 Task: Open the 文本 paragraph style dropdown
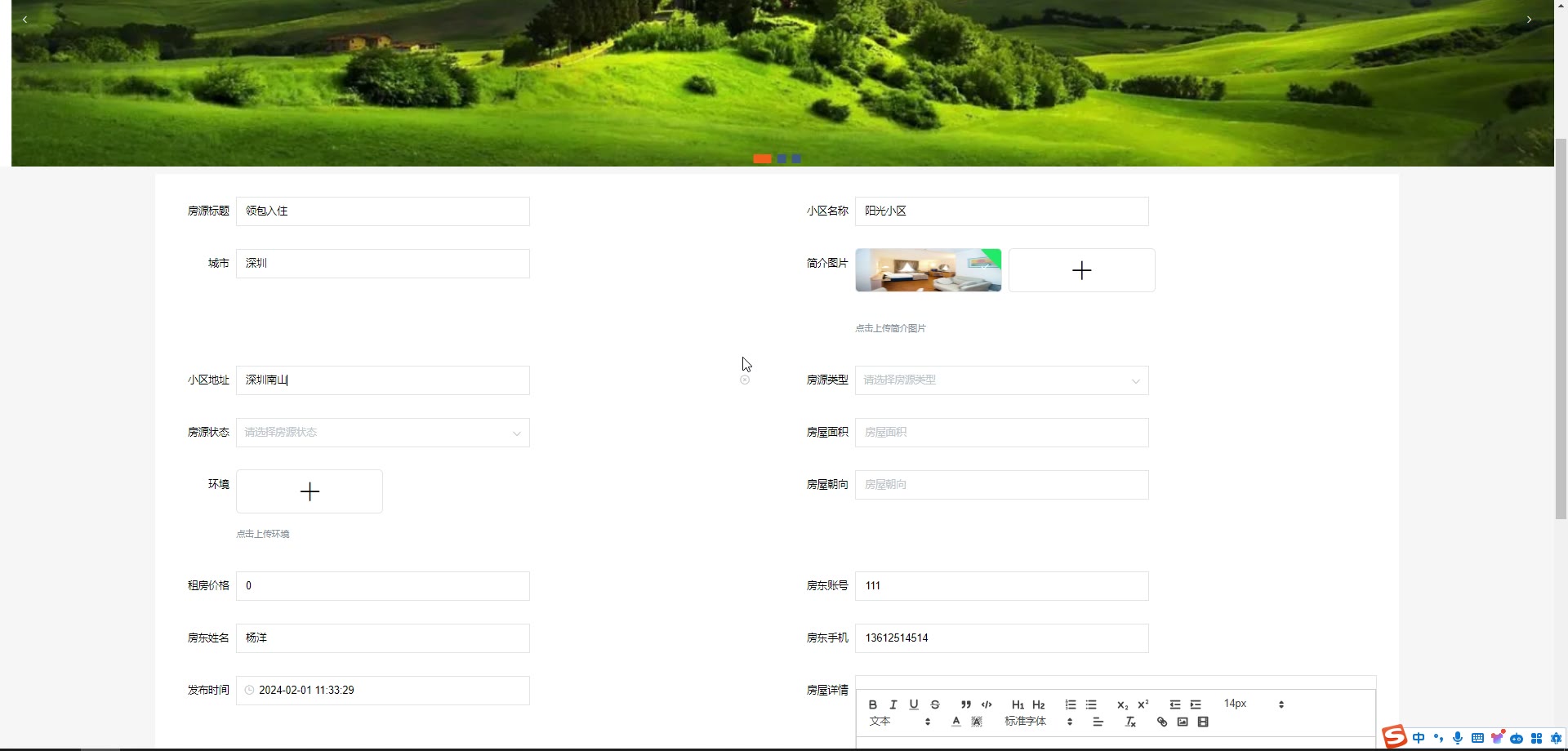tap(899, 722)
